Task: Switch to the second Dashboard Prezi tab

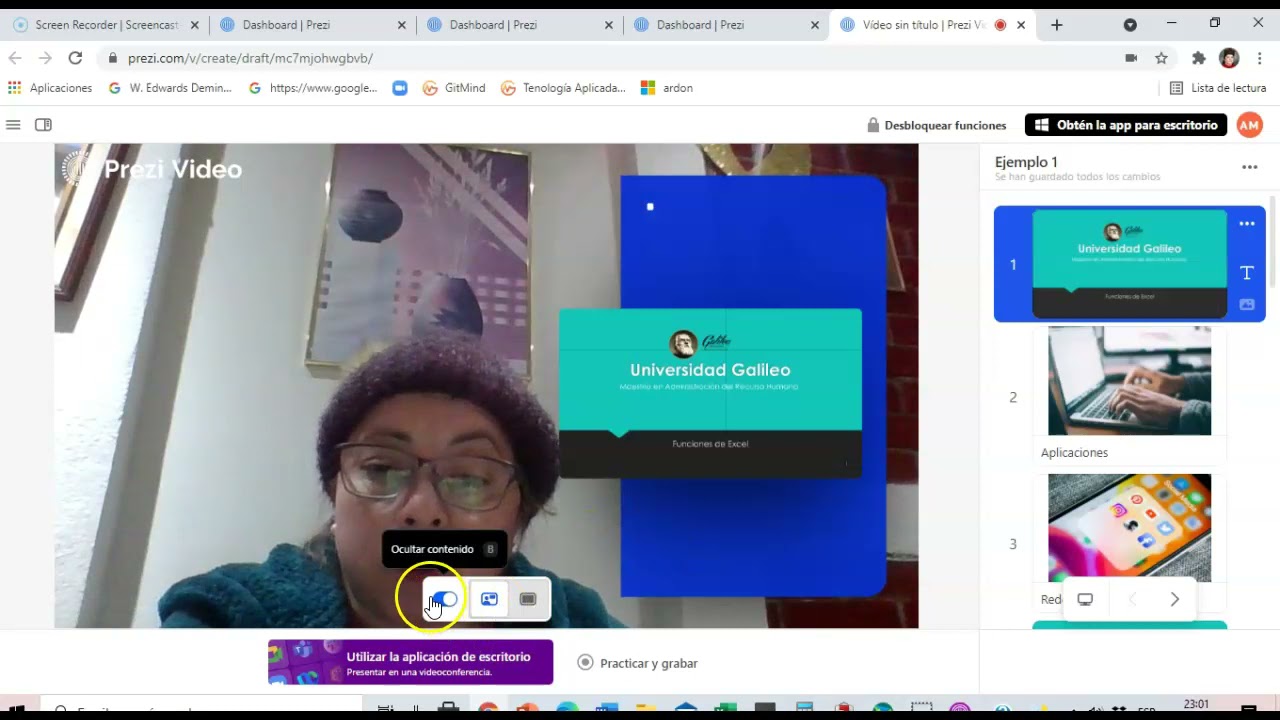Action: [x=519, y=25]
